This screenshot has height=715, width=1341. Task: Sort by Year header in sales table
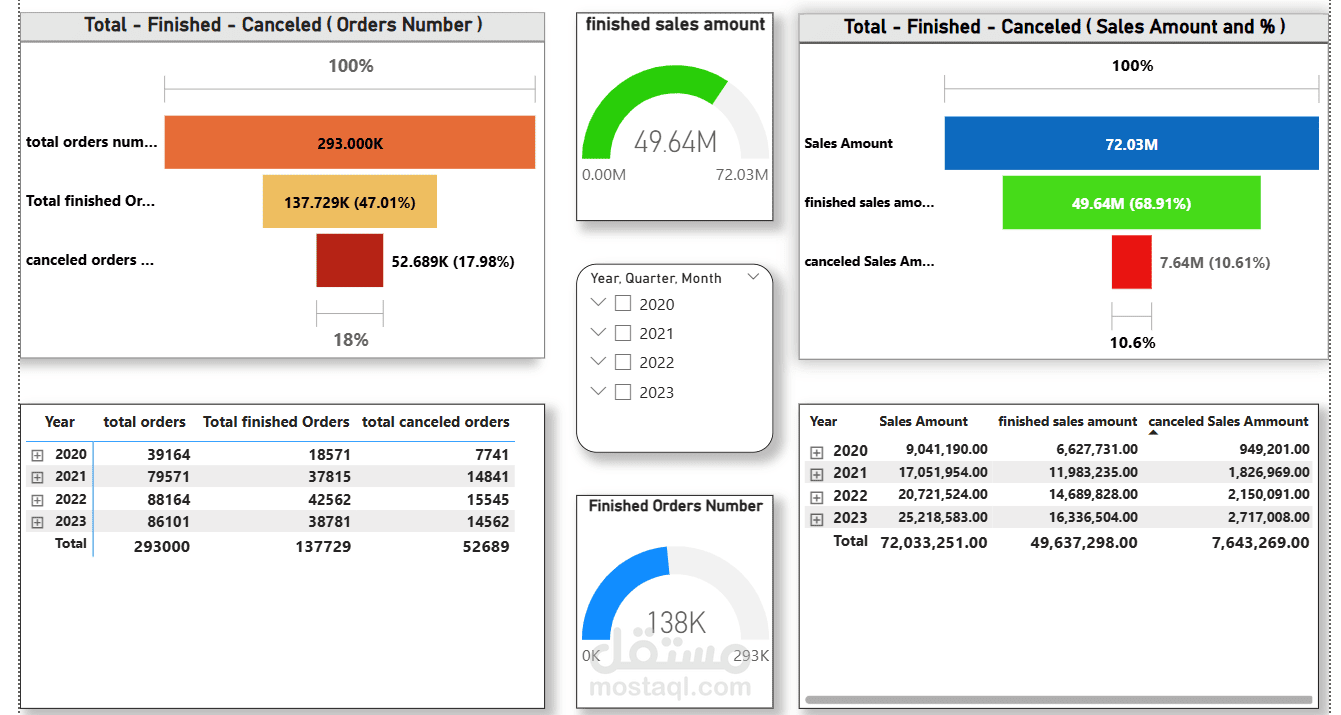coord(823,421)
